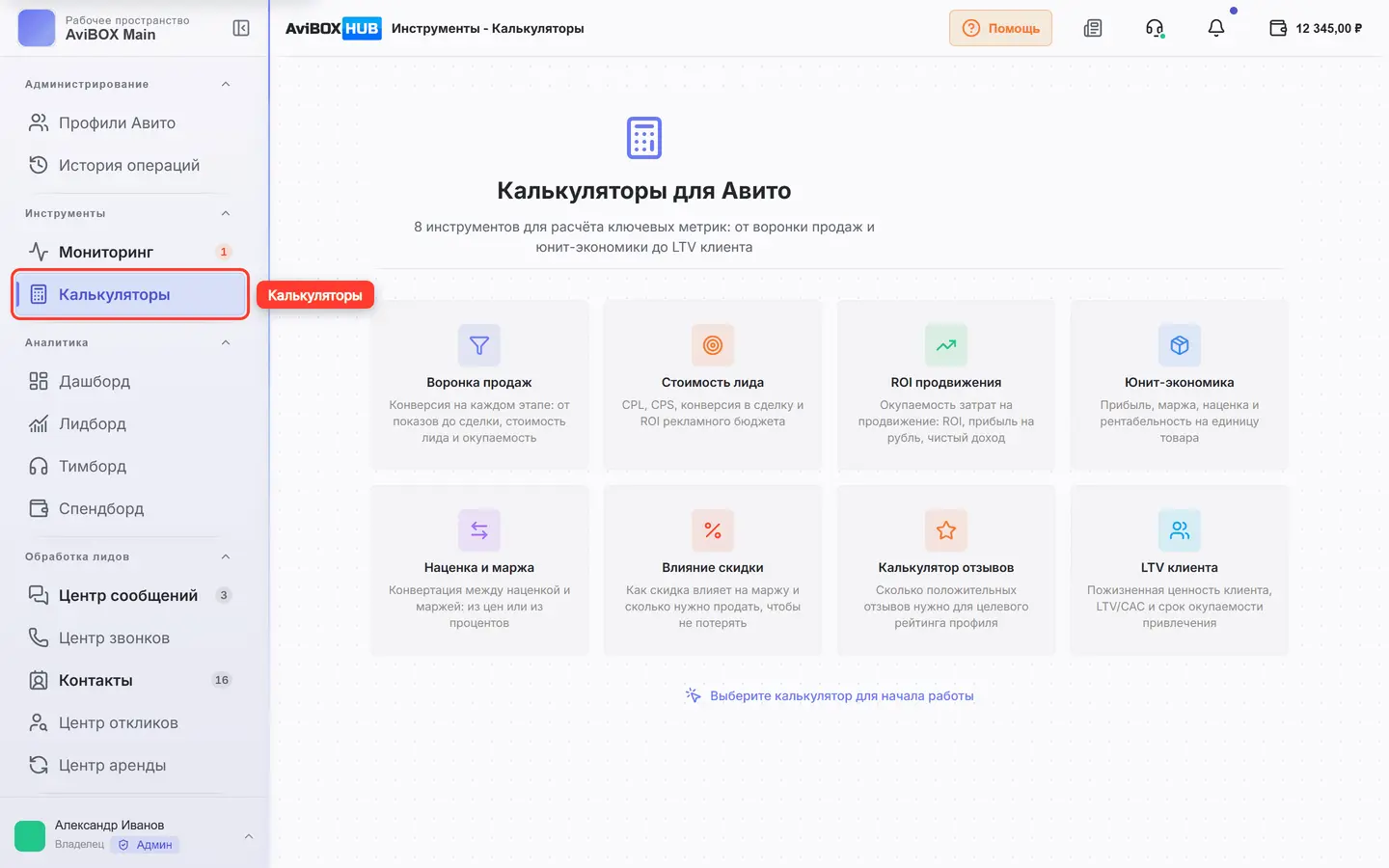Open the Калькулятор отзывов star calculator
Screen dimensions: 1389x868
[x=946, y=570]
